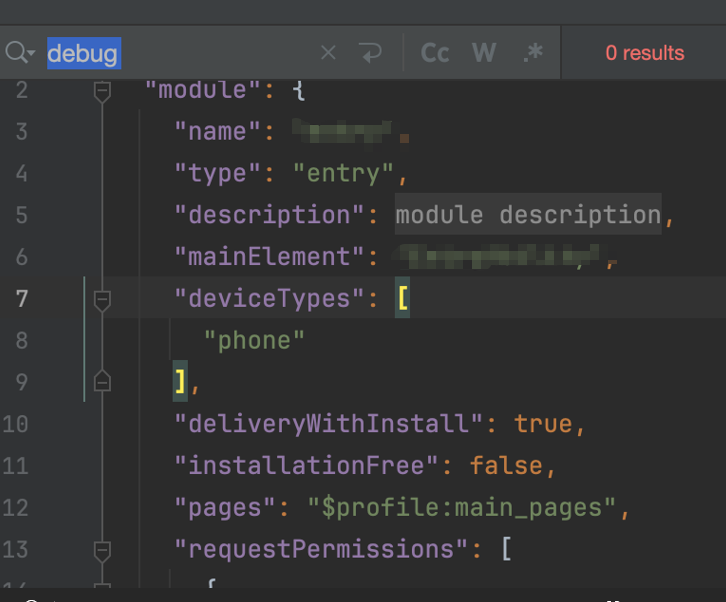Screen dimensions: 726x602
Task: Open search history via magnifier icon
Action: pos(19,53)
